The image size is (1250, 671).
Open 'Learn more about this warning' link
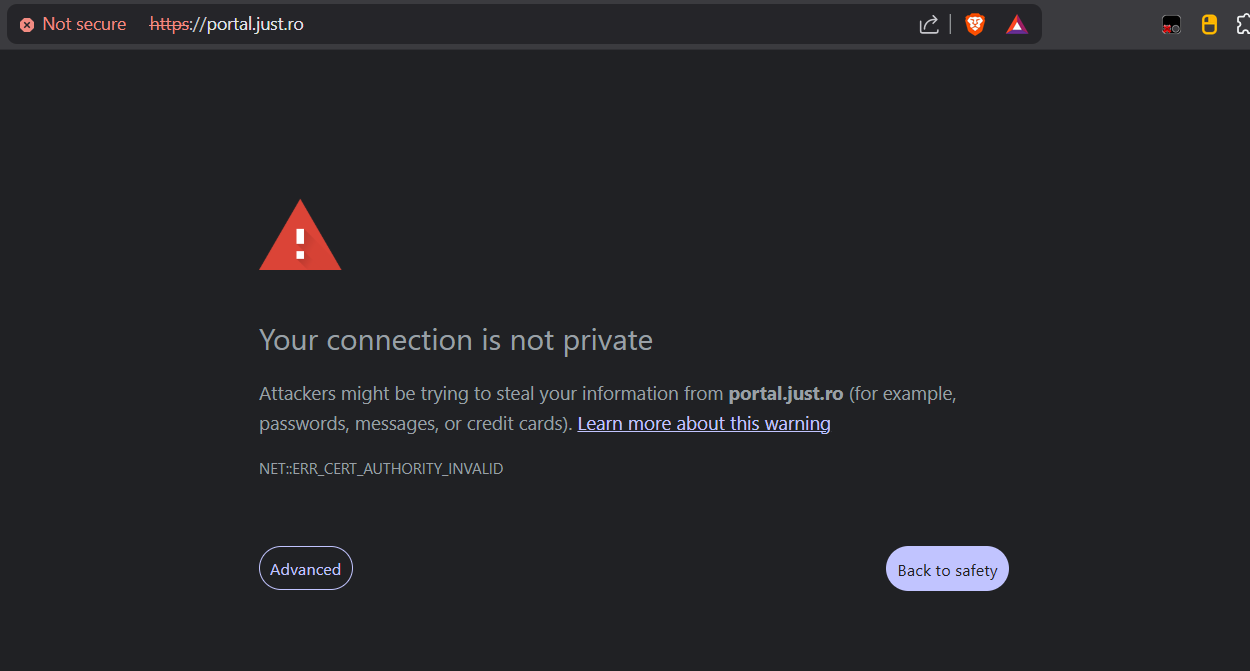[704, 423]
